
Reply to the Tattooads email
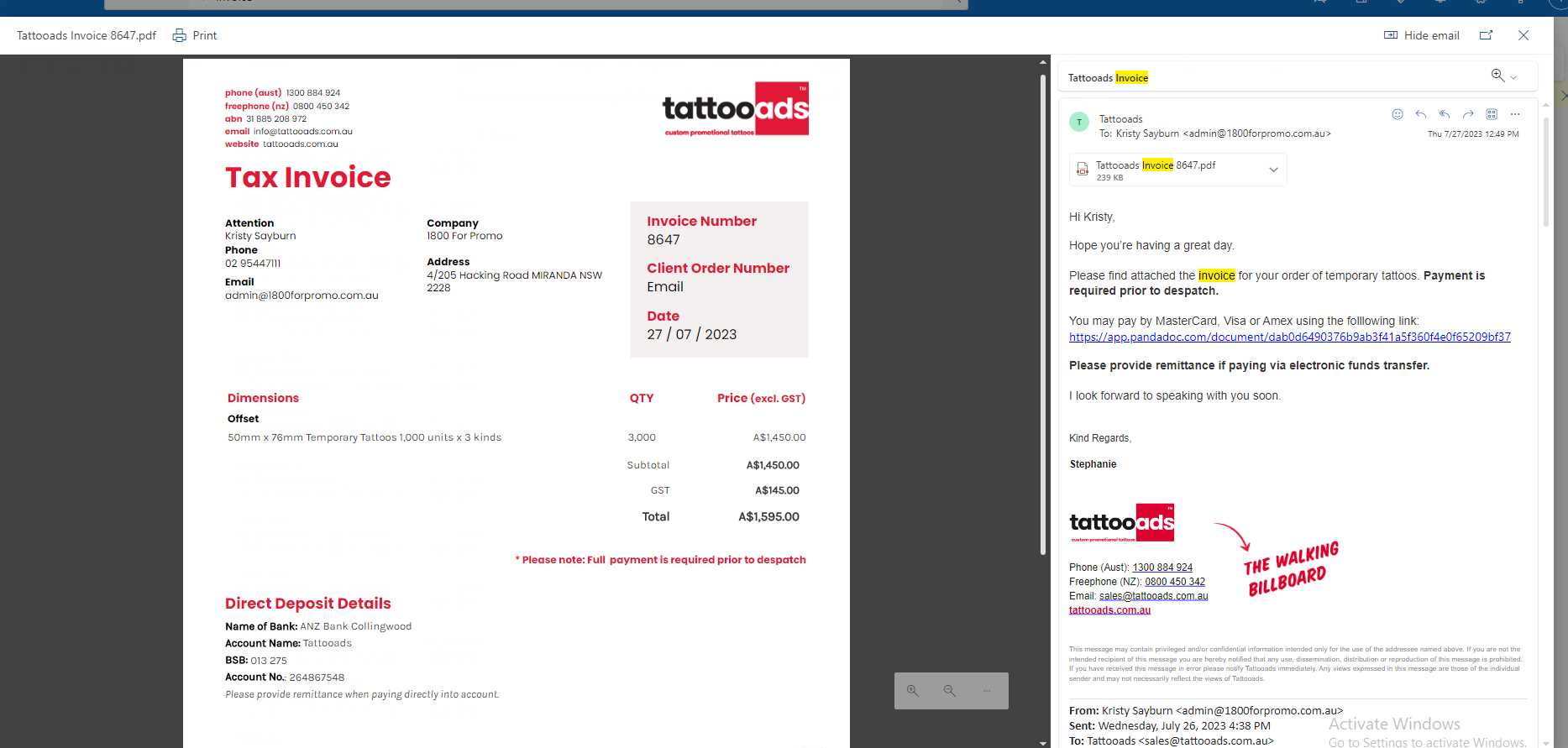click(x=1421, y=114)
